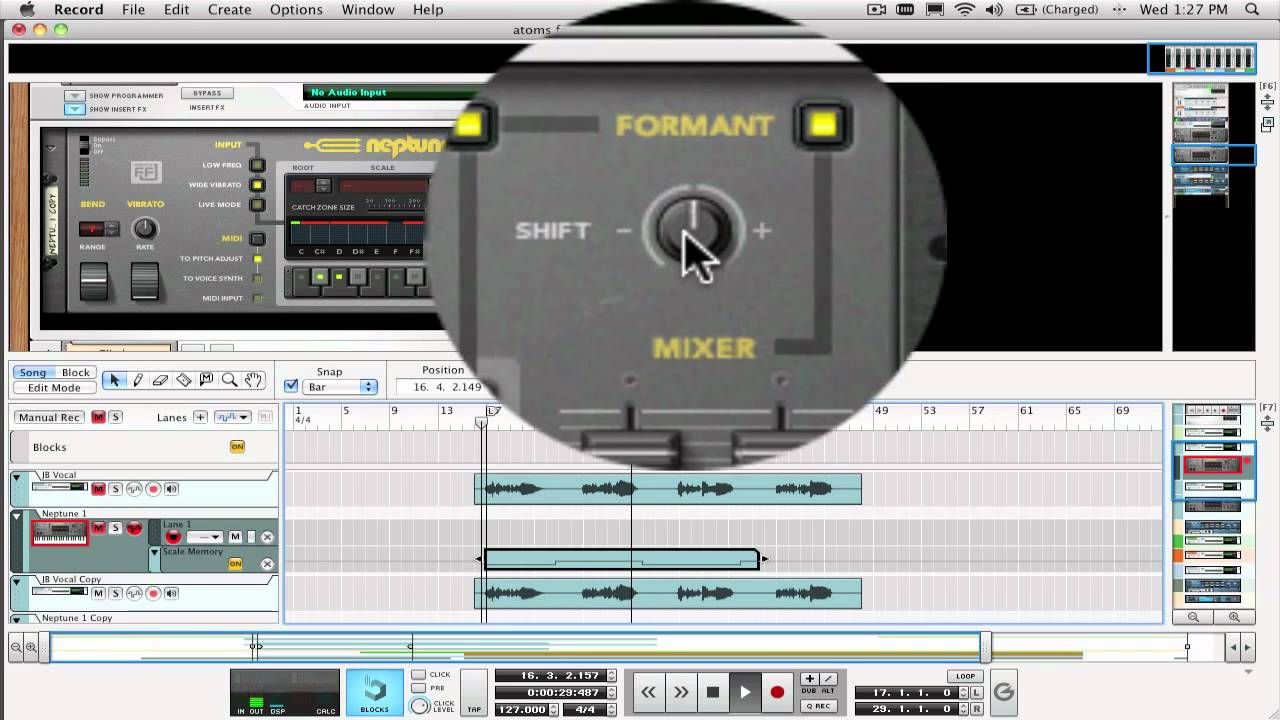The height and width of the screenshot is (720, 1280).
Task: Delete the Scale Memory lane
Action: point(267,564)
